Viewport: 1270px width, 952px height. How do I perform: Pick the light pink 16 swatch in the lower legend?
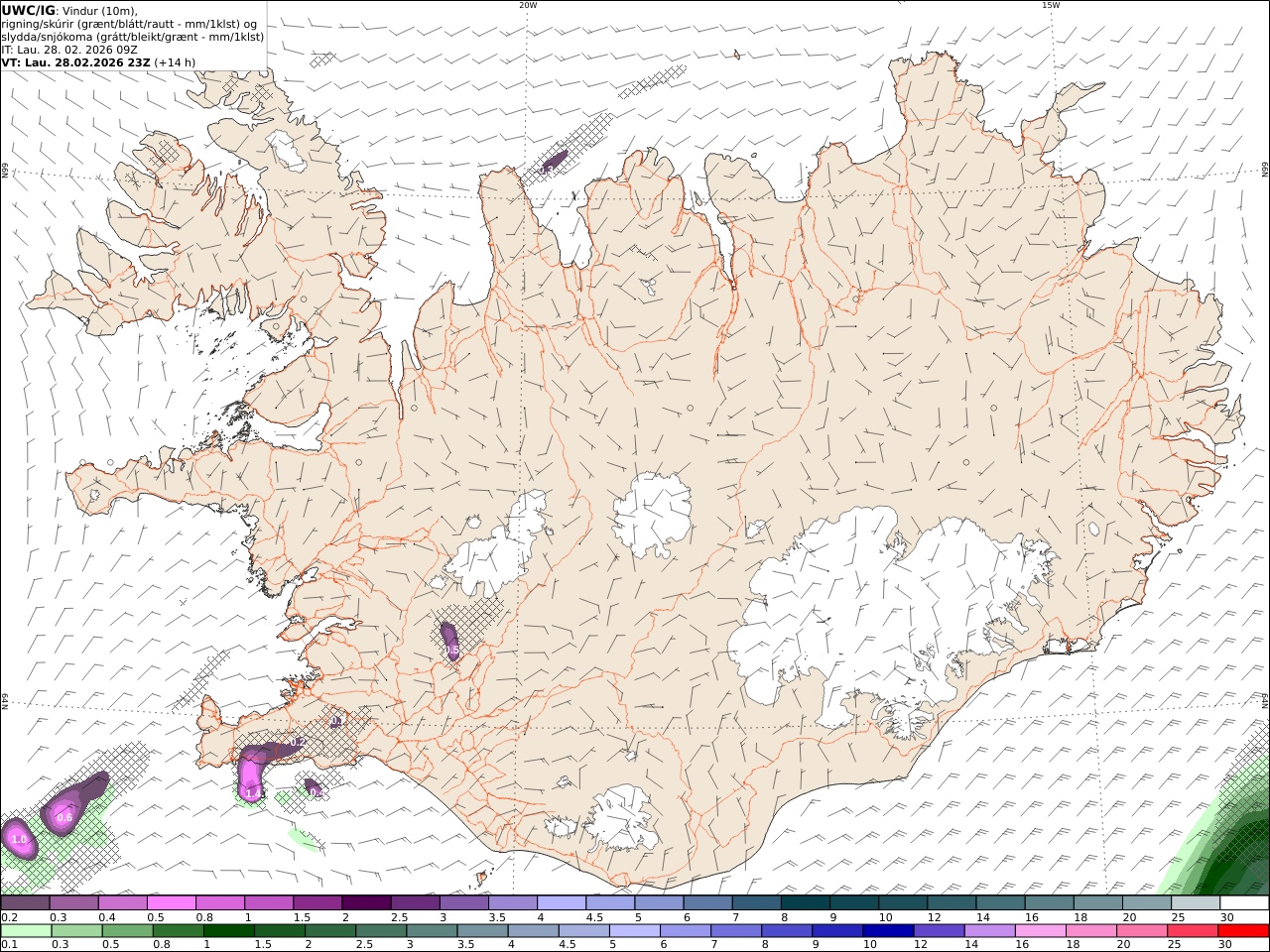(1041, 931)
